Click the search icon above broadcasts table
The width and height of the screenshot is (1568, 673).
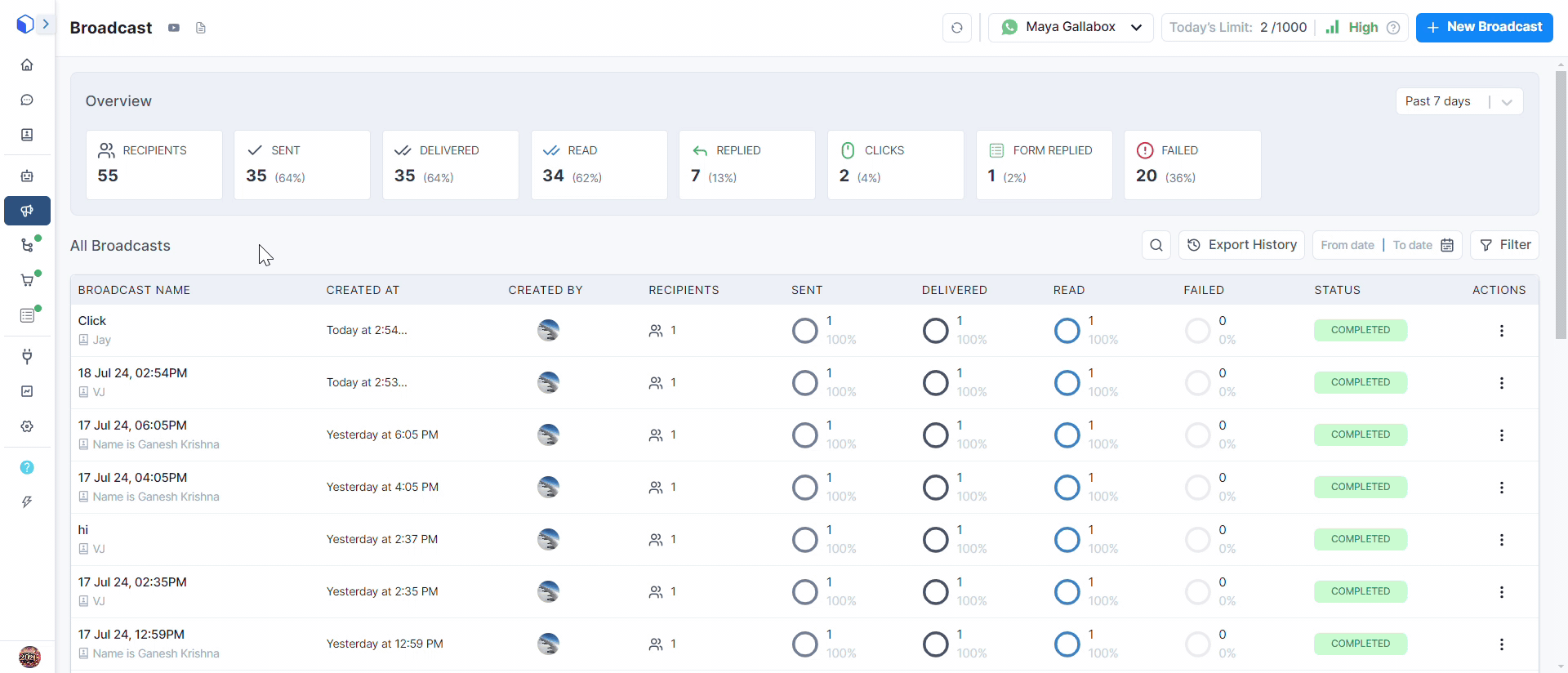(x=1156, y=245)
